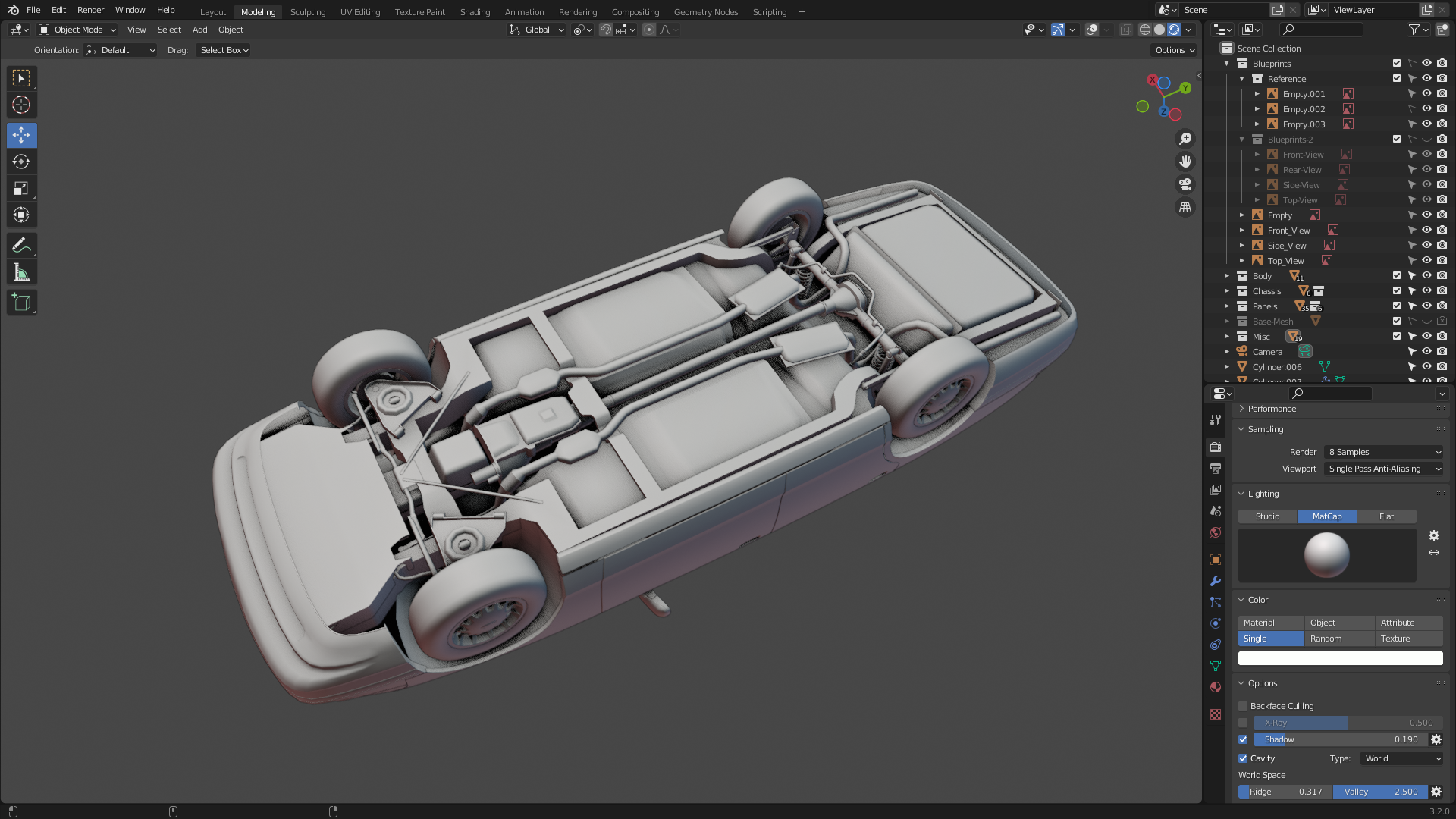
Task: Toggle perspective/orthographic grid icon
Action: [1185, 207]
